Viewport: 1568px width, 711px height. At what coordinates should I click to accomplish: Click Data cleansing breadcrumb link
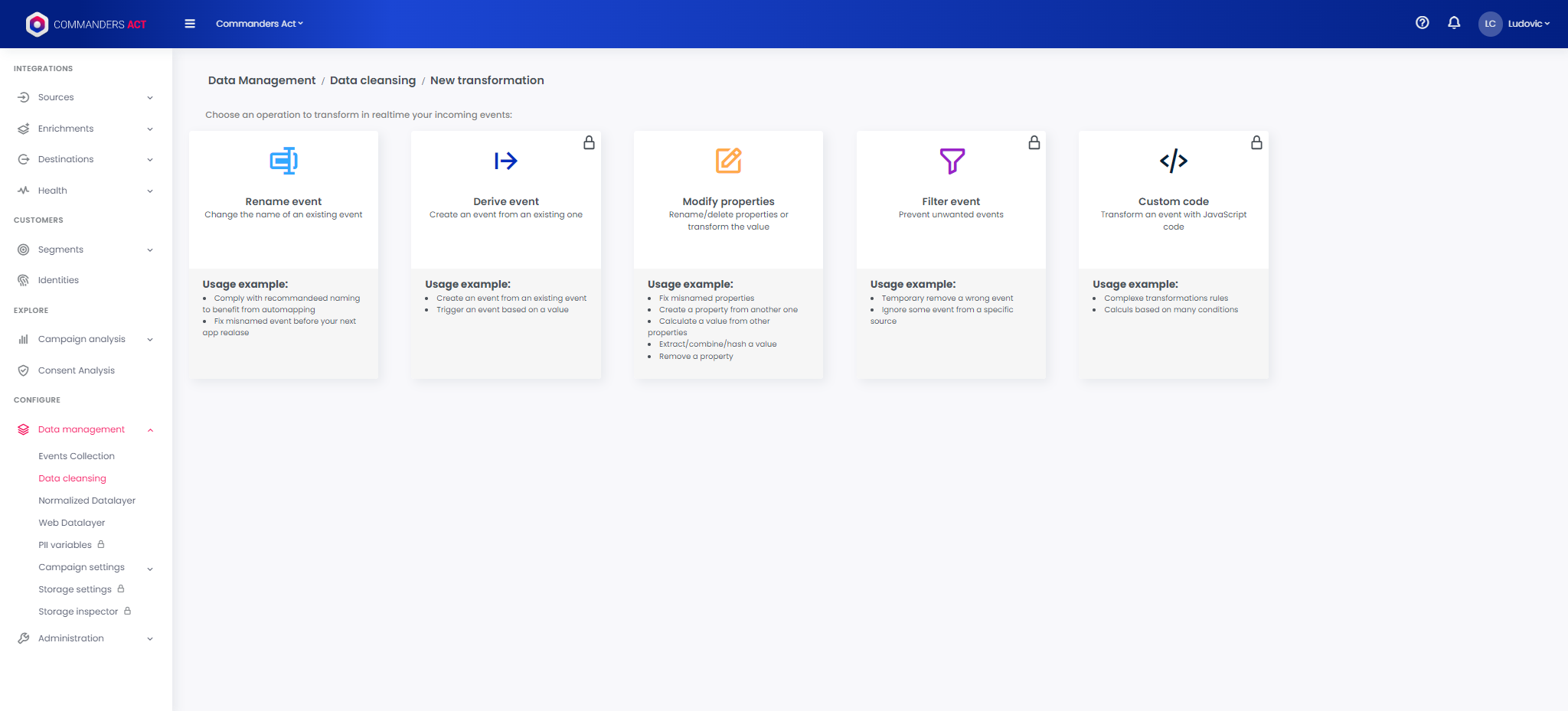pos(372,80)
